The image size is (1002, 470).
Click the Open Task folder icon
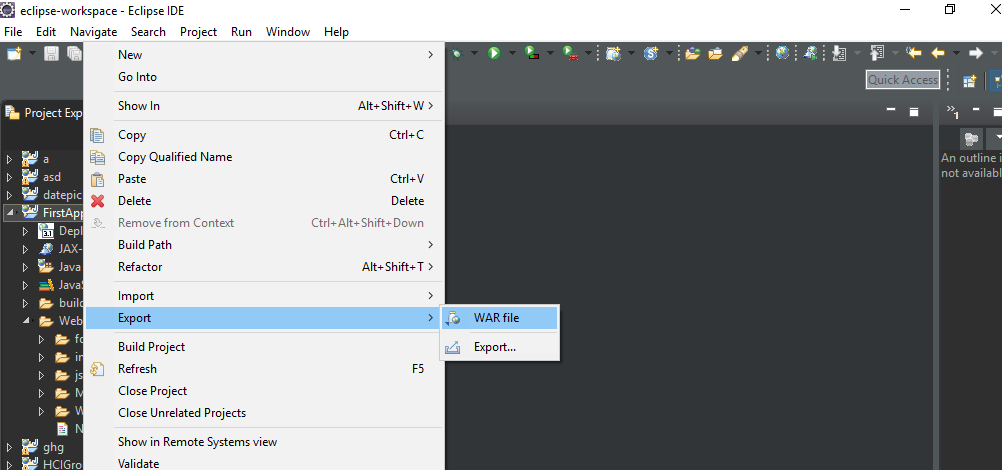click(x=715, y=54)
